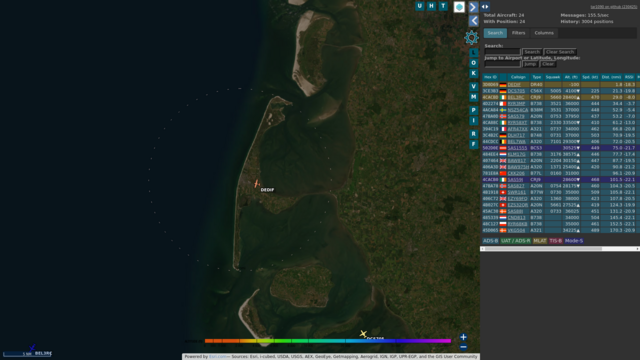640x360 pixels.
Task: Open the Esri.com attribution link
Action: (x=218, y=357)
